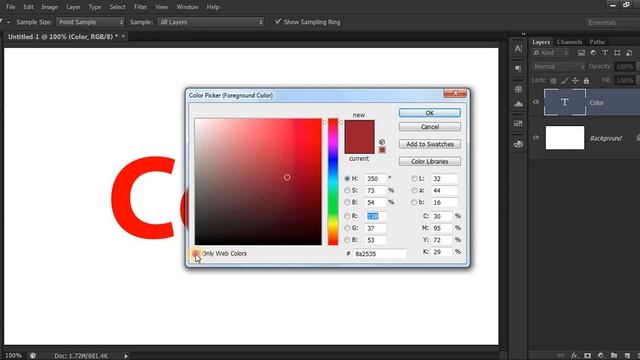Filter layers by type layer icon

tap(605, 53)
